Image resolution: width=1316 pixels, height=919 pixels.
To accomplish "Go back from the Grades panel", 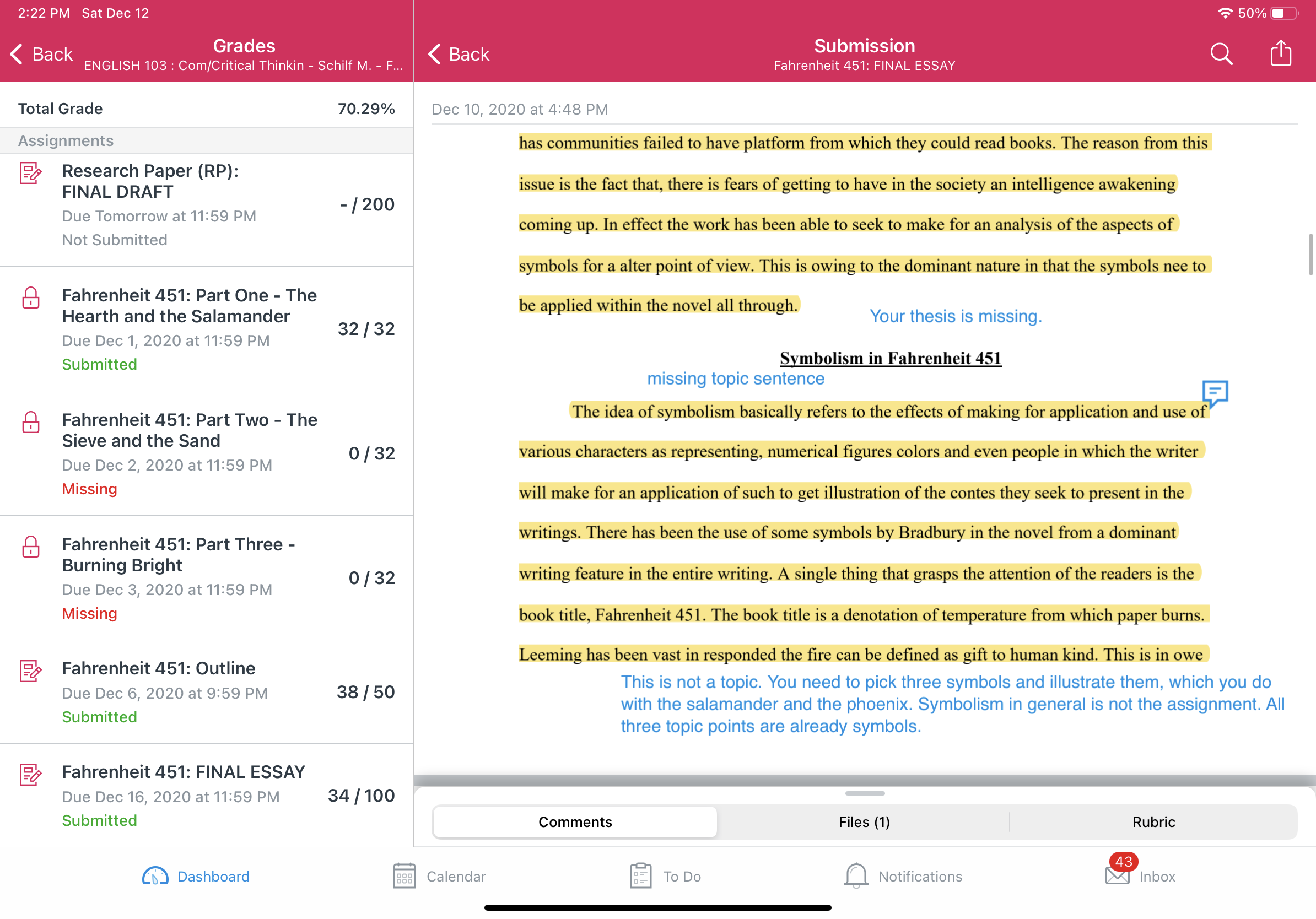I will [x=42, y=54].
